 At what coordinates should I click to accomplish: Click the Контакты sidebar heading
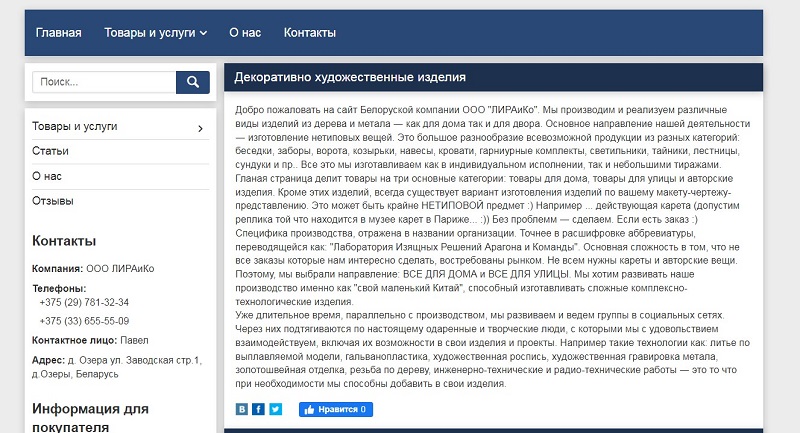64,241
